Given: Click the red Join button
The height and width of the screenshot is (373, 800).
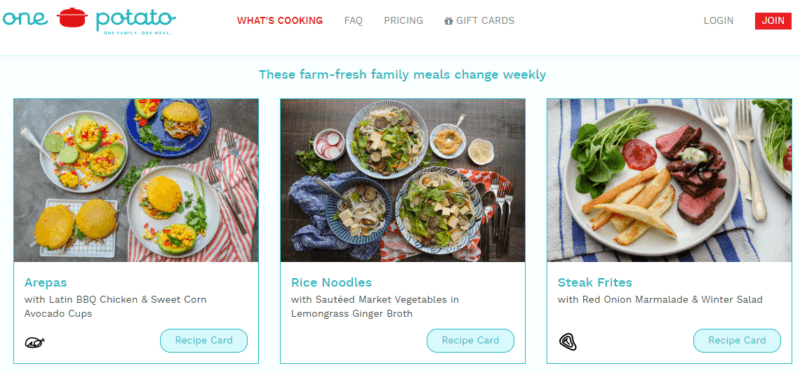Looking at the screenshot, I should pos(773,21).
